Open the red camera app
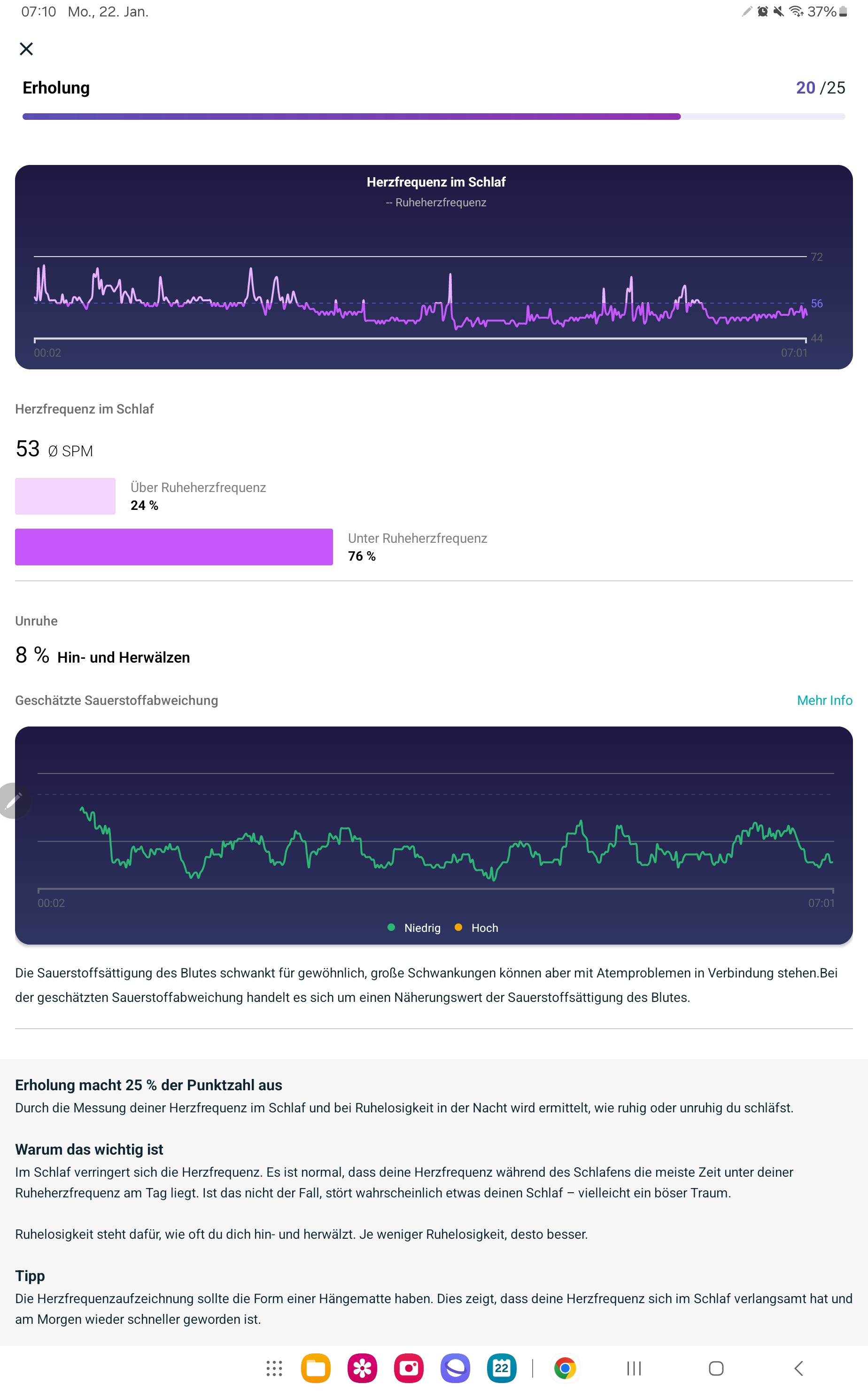 click(409, 1368)
